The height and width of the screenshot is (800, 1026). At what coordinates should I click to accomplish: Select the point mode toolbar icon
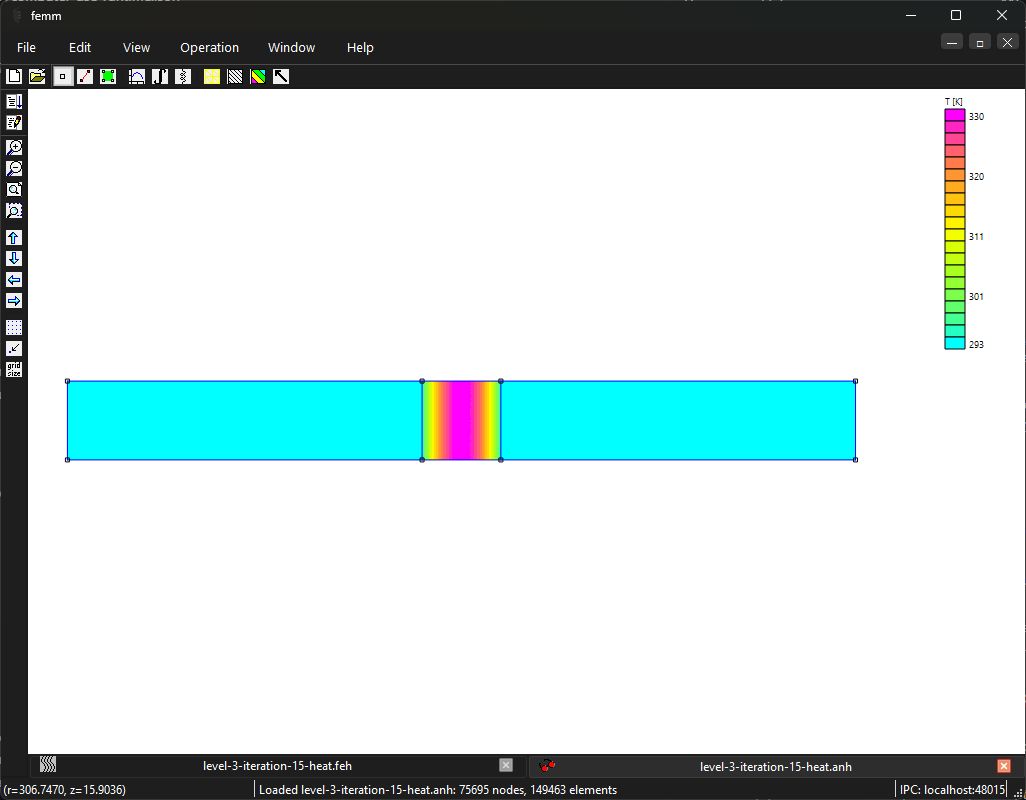tap(63, 77)
